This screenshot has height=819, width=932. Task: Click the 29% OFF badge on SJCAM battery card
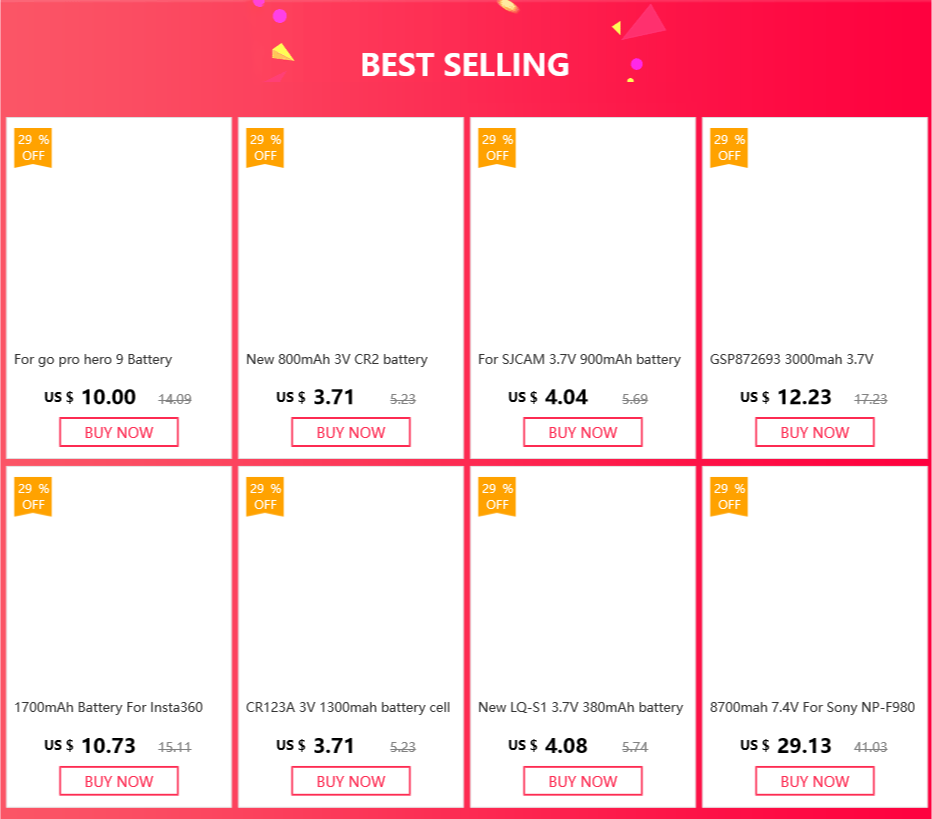497,147
